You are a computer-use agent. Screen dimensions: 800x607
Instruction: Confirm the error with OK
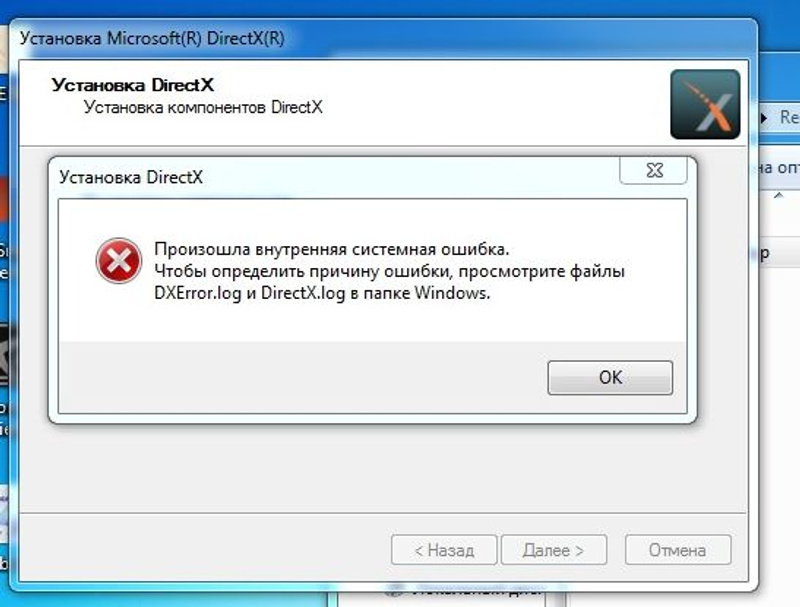(610, 377)
